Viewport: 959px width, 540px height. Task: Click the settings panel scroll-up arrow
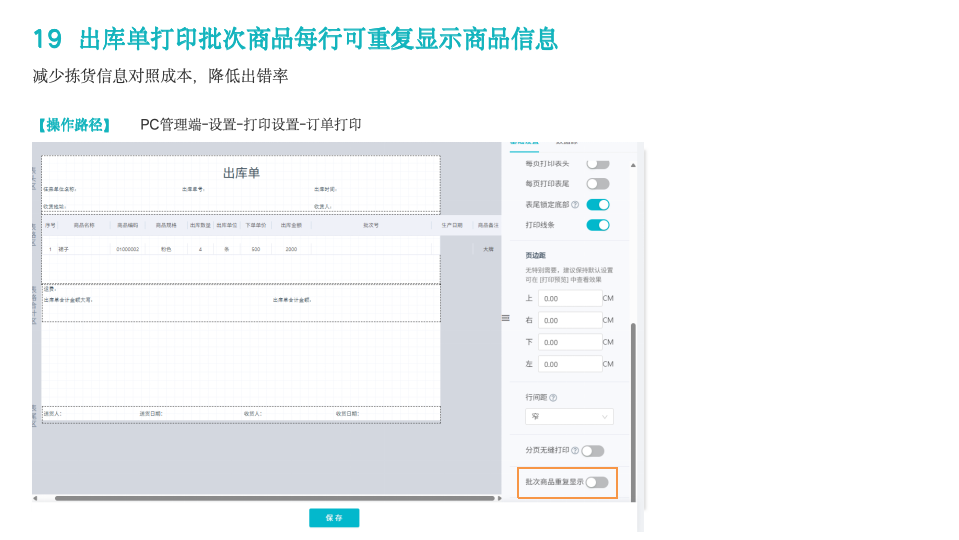pos(633,165)
